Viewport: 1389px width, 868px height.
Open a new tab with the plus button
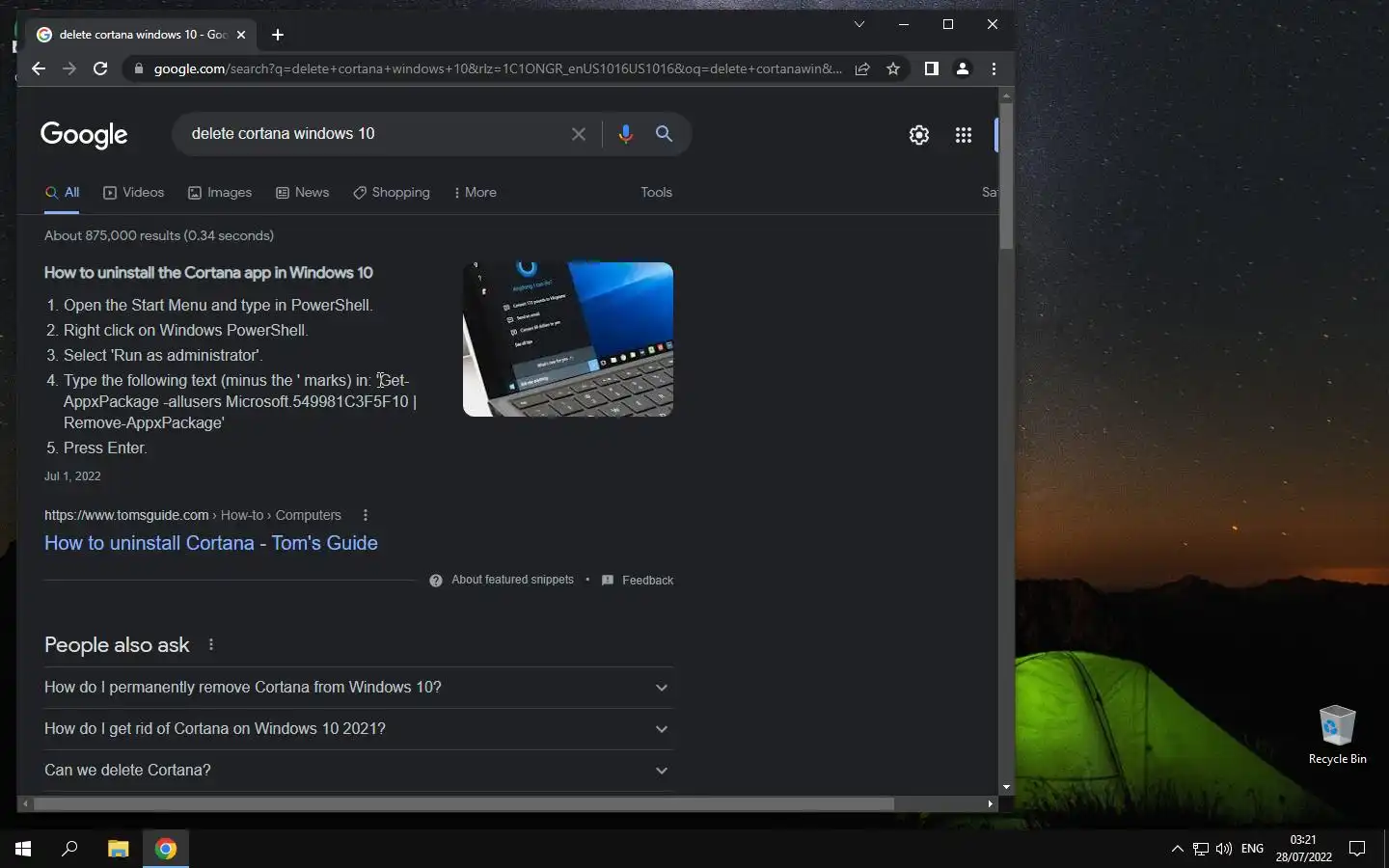[278, 35]
